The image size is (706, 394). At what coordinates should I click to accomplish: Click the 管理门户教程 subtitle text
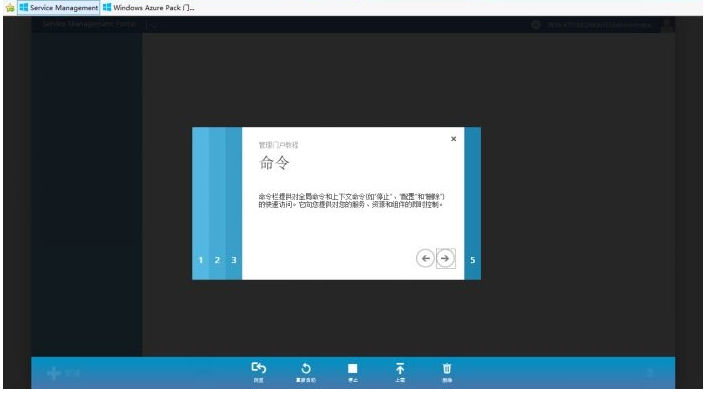tap(278, 145)
